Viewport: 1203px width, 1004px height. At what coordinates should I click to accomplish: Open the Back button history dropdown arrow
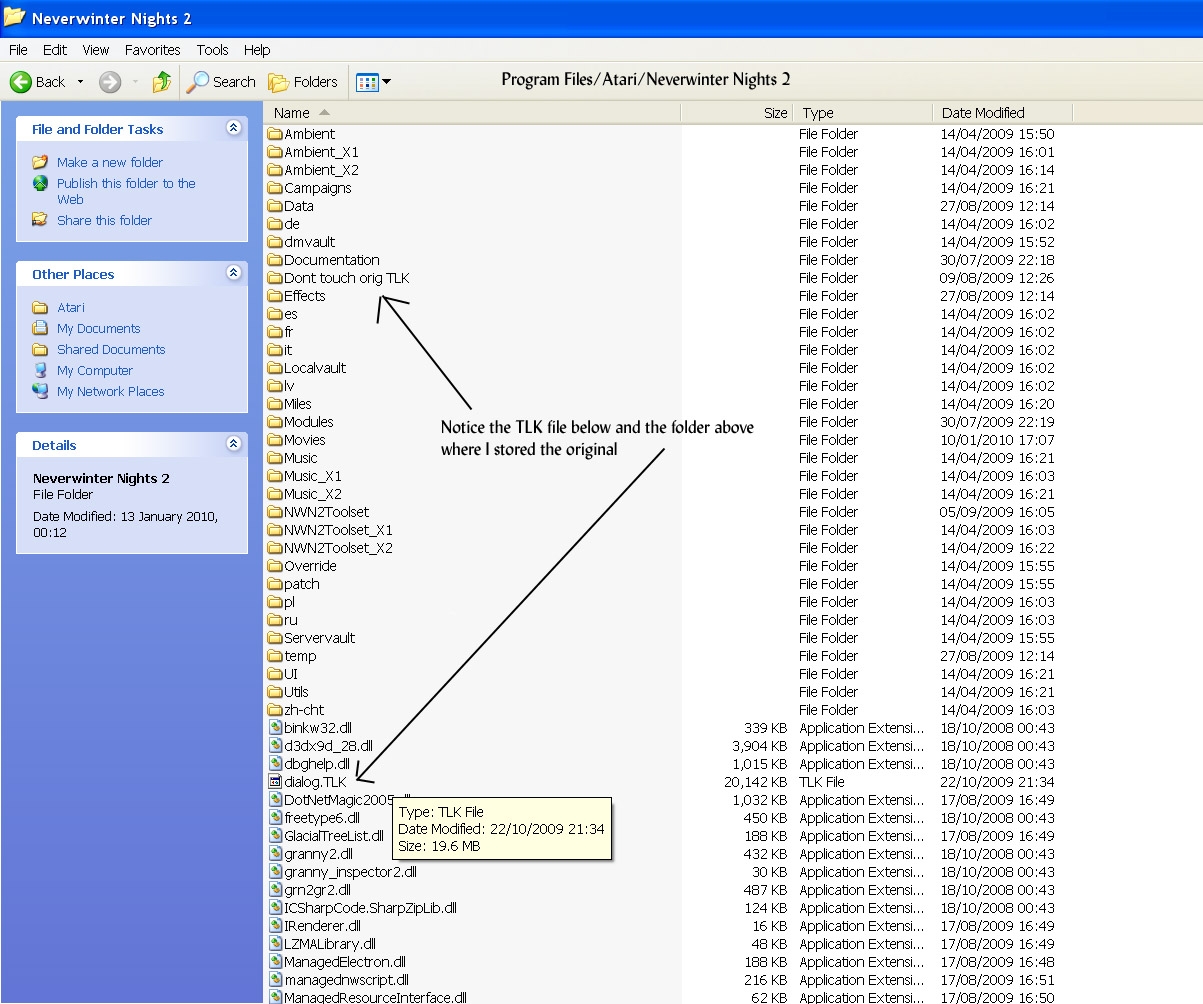pos(80,82)
